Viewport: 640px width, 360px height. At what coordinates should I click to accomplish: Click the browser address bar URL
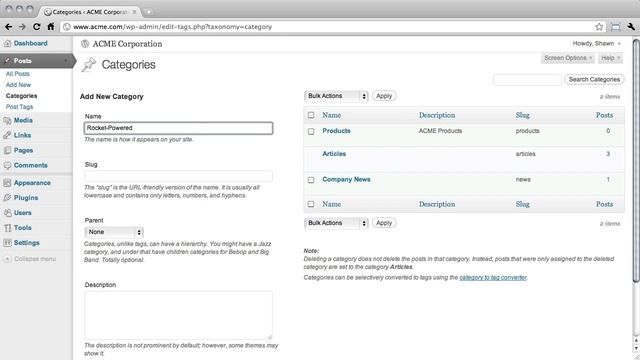[172, 27]
